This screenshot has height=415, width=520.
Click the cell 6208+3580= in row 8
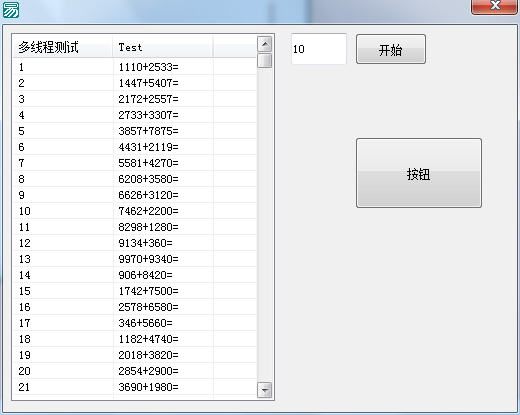coord(148,179)
